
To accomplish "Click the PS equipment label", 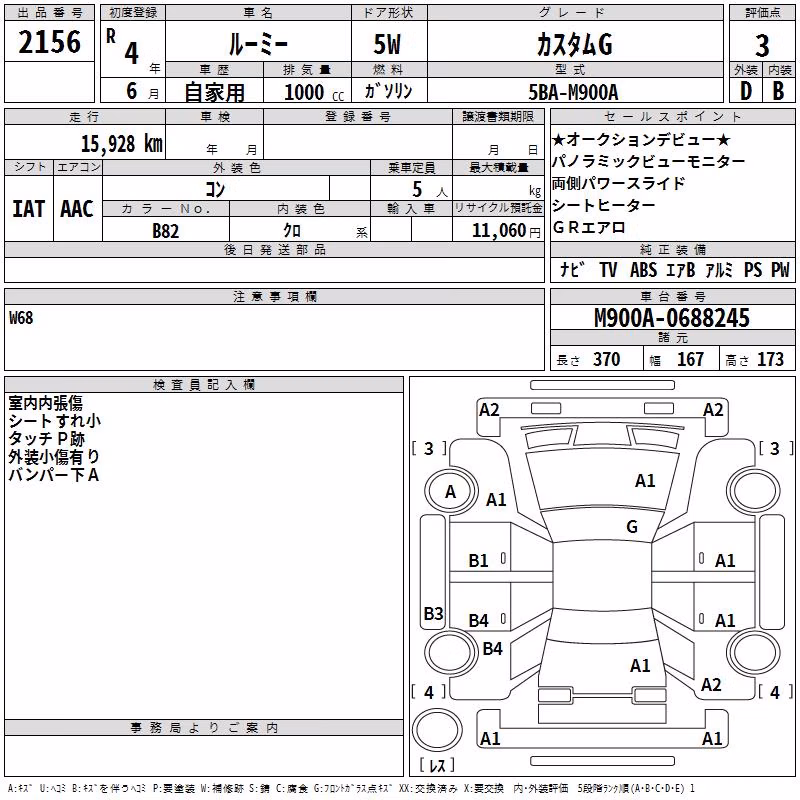I will coord(753,269).
